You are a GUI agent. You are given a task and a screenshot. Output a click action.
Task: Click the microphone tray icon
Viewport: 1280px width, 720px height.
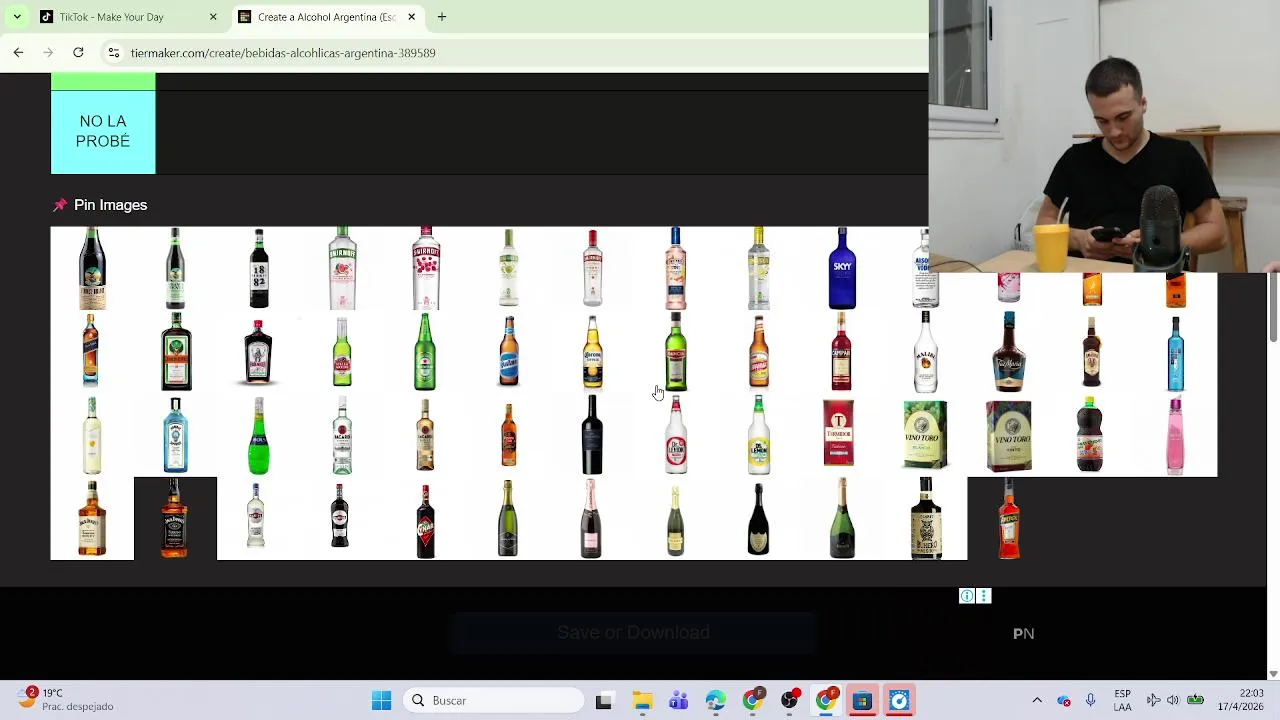(x=1090, y=701)
